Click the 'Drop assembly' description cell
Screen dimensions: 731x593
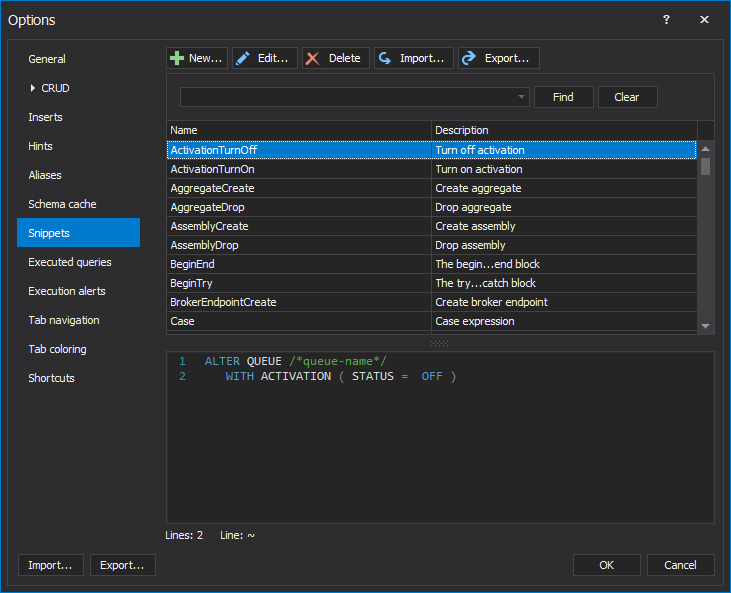pyautogui.click(x=564, y=245)
